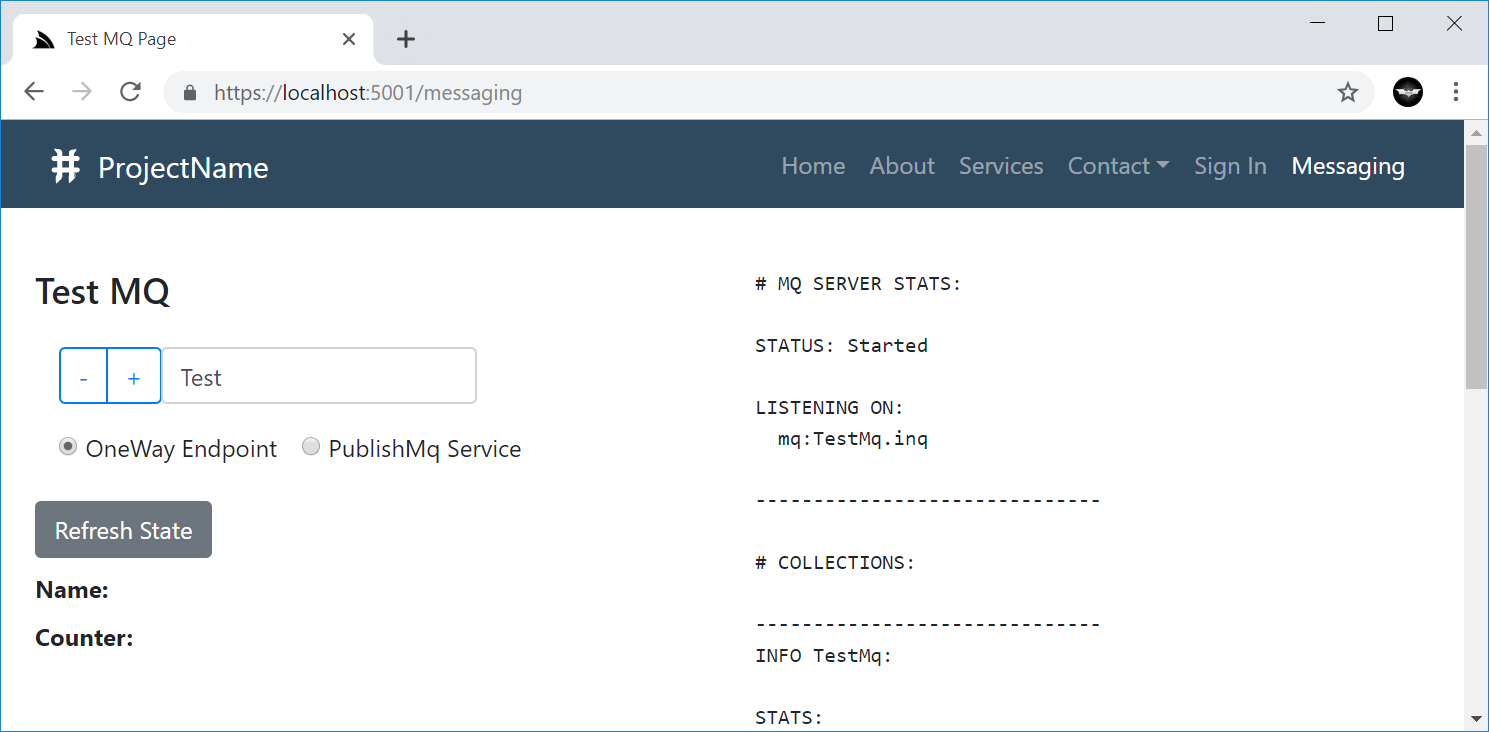Go to the Sign In page
The width and height of the screenshot is (1489, 732).
(1230, 166)
